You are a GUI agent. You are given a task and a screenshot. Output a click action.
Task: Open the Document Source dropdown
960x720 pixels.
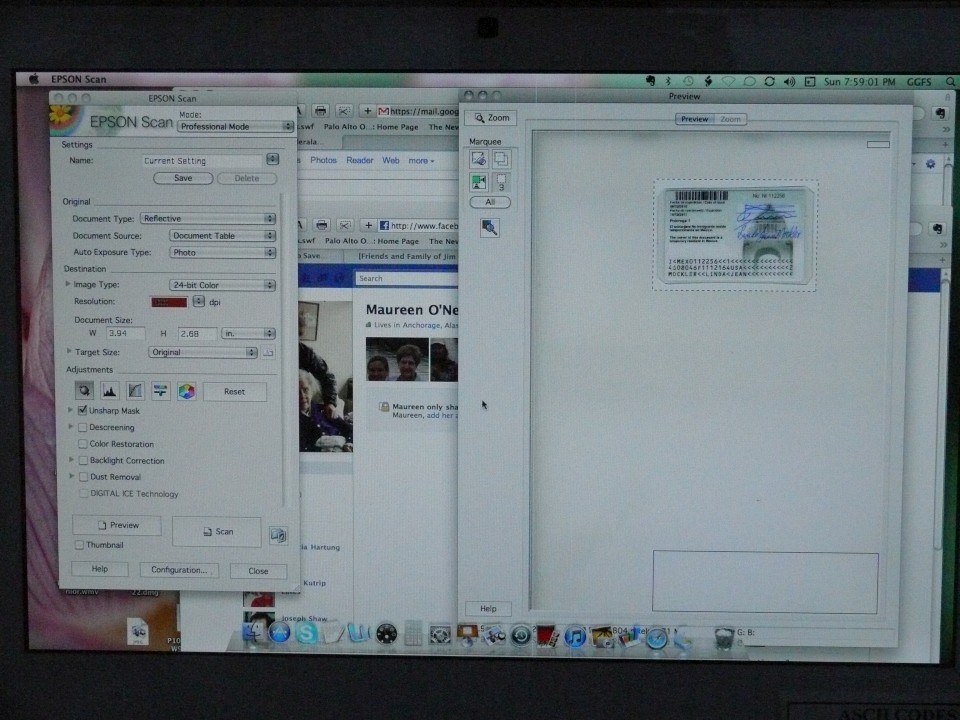coord(222,236)
